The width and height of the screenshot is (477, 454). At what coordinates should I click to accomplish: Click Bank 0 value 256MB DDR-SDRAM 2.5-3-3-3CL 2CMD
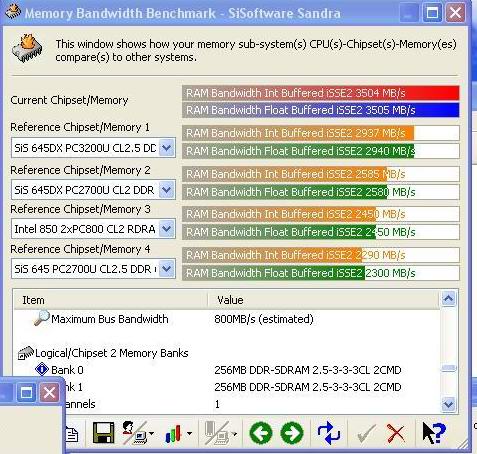point(308,370)
